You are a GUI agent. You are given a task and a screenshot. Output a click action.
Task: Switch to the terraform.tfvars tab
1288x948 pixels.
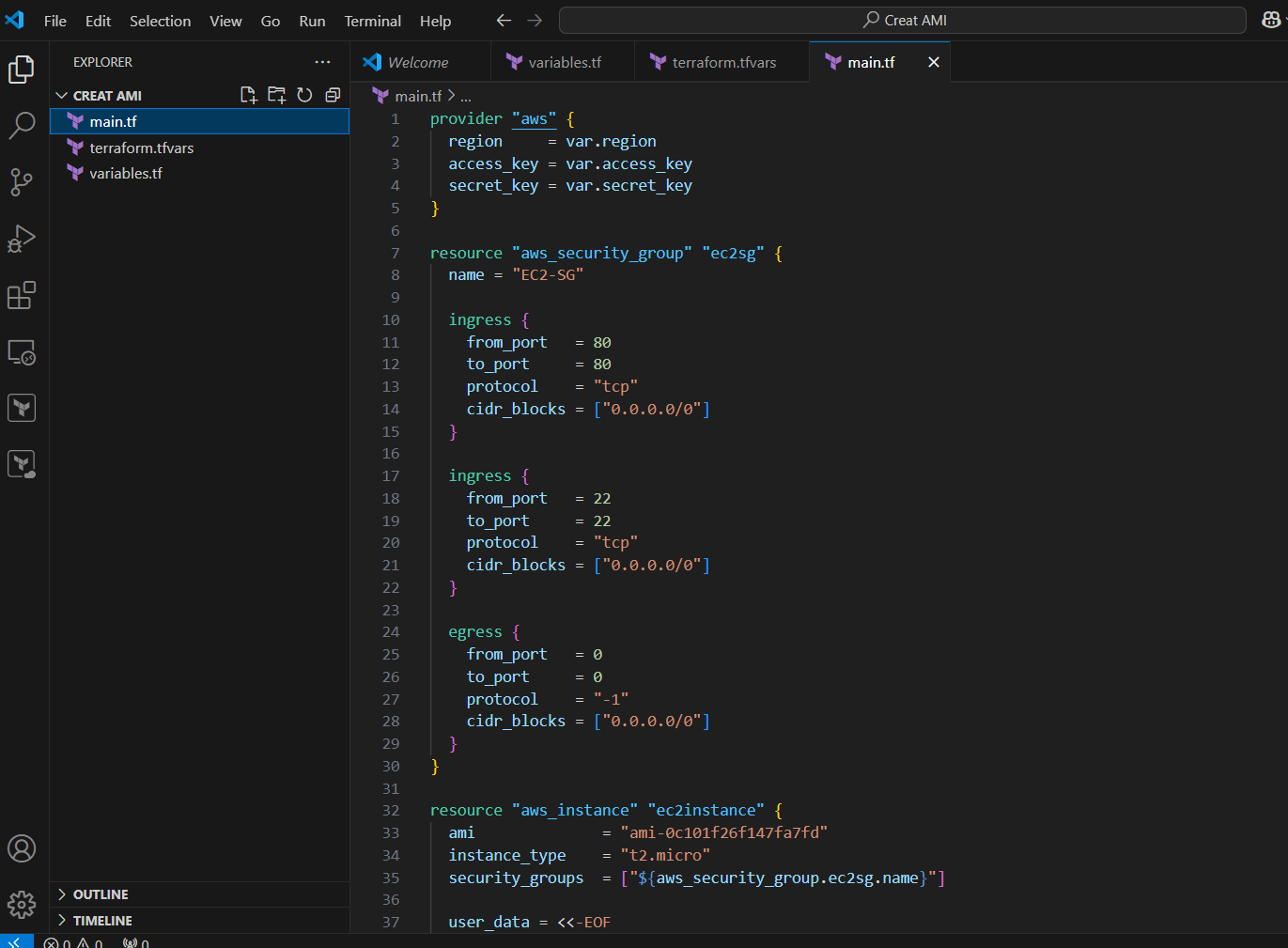coord(722,62)
